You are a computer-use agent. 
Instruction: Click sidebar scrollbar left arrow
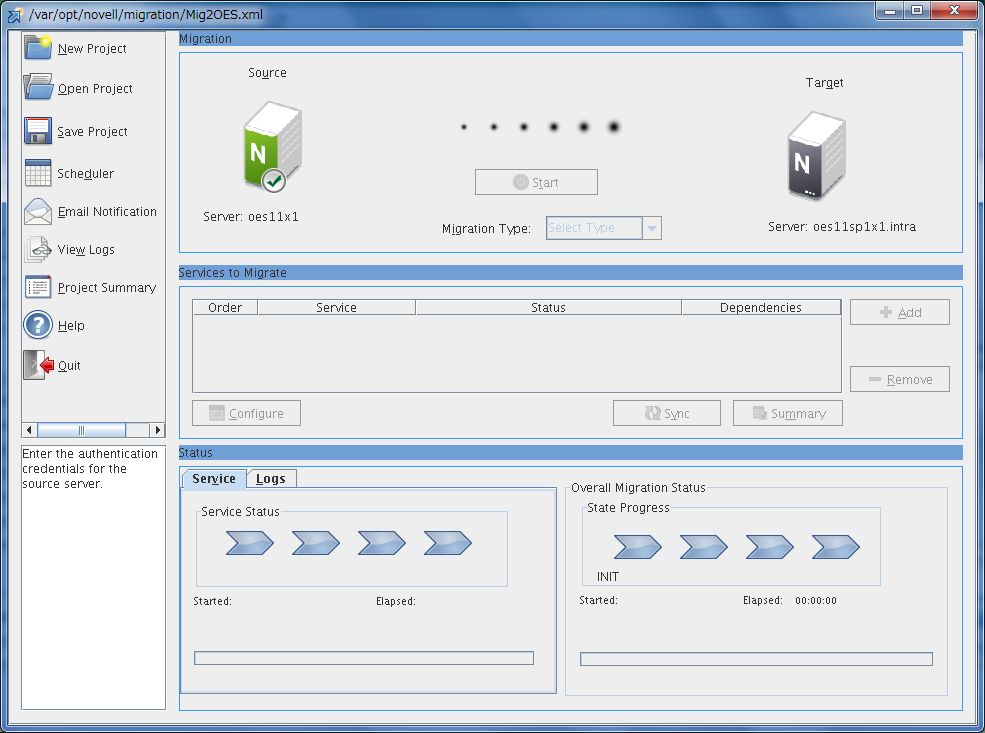pos(29,430)
